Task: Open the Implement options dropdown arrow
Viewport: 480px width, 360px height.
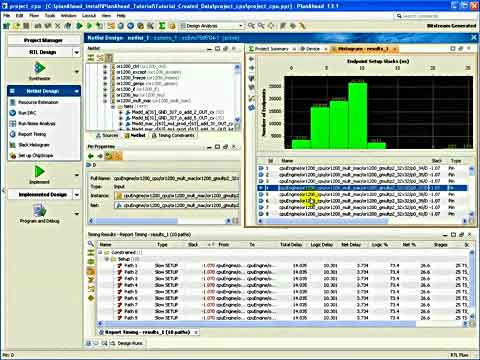Action: [x=77, y=175]
